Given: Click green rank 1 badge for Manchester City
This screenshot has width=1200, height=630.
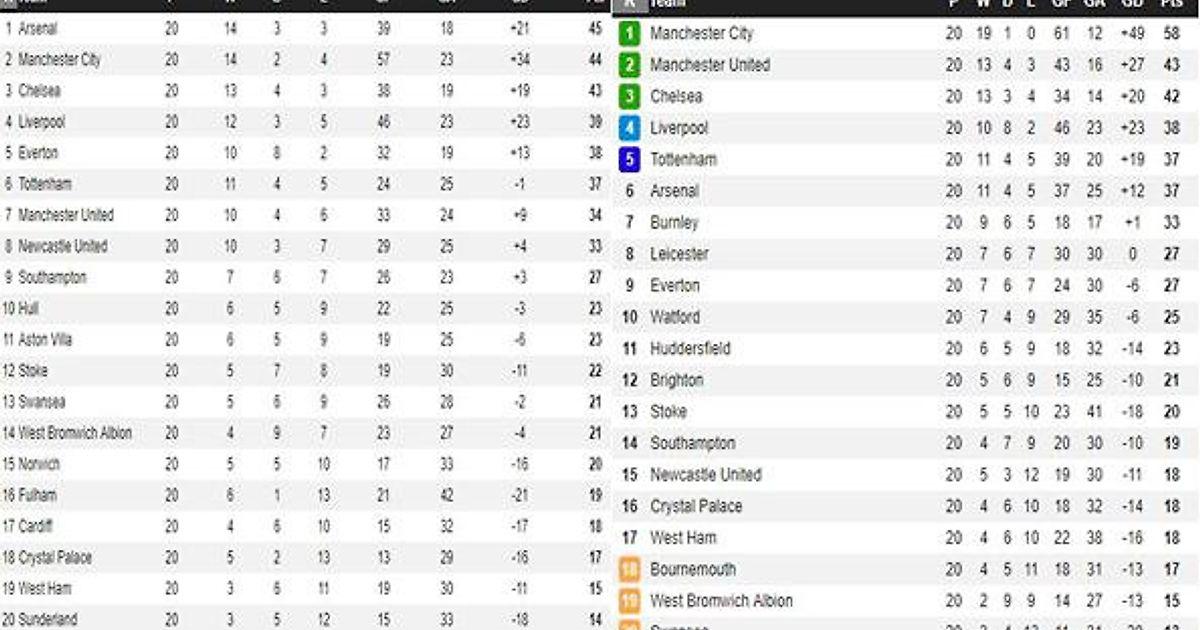Looking at the screenshot, I should 629,34.
